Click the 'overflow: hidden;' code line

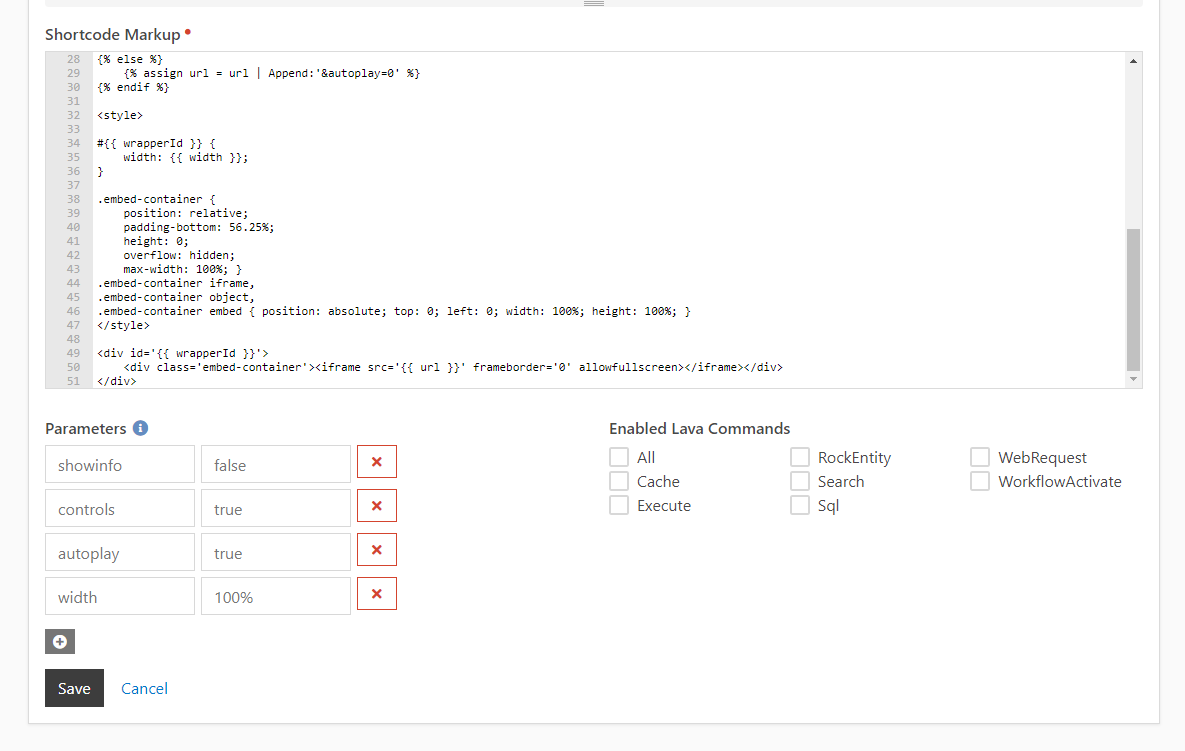(179, 255)
